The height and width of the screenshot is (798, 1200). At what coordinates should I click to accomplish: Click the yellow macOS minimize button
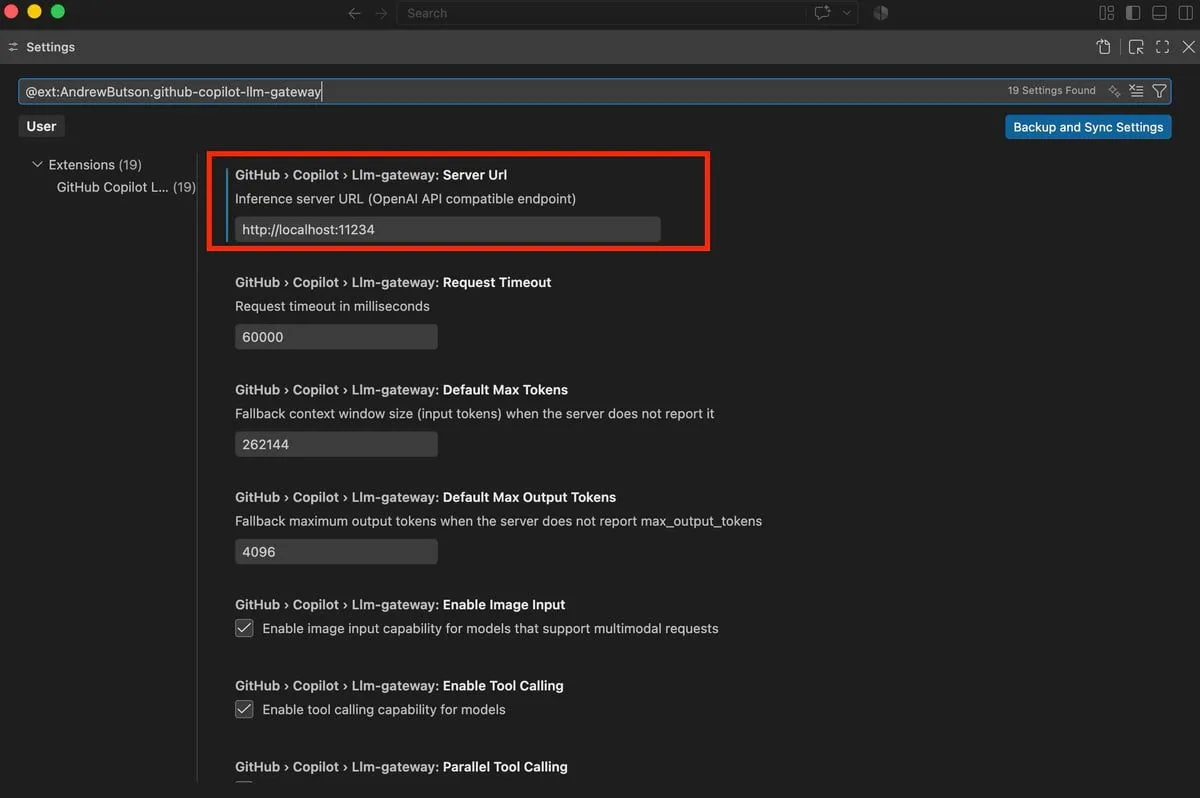pyautogui.click(x=34, y=12)
